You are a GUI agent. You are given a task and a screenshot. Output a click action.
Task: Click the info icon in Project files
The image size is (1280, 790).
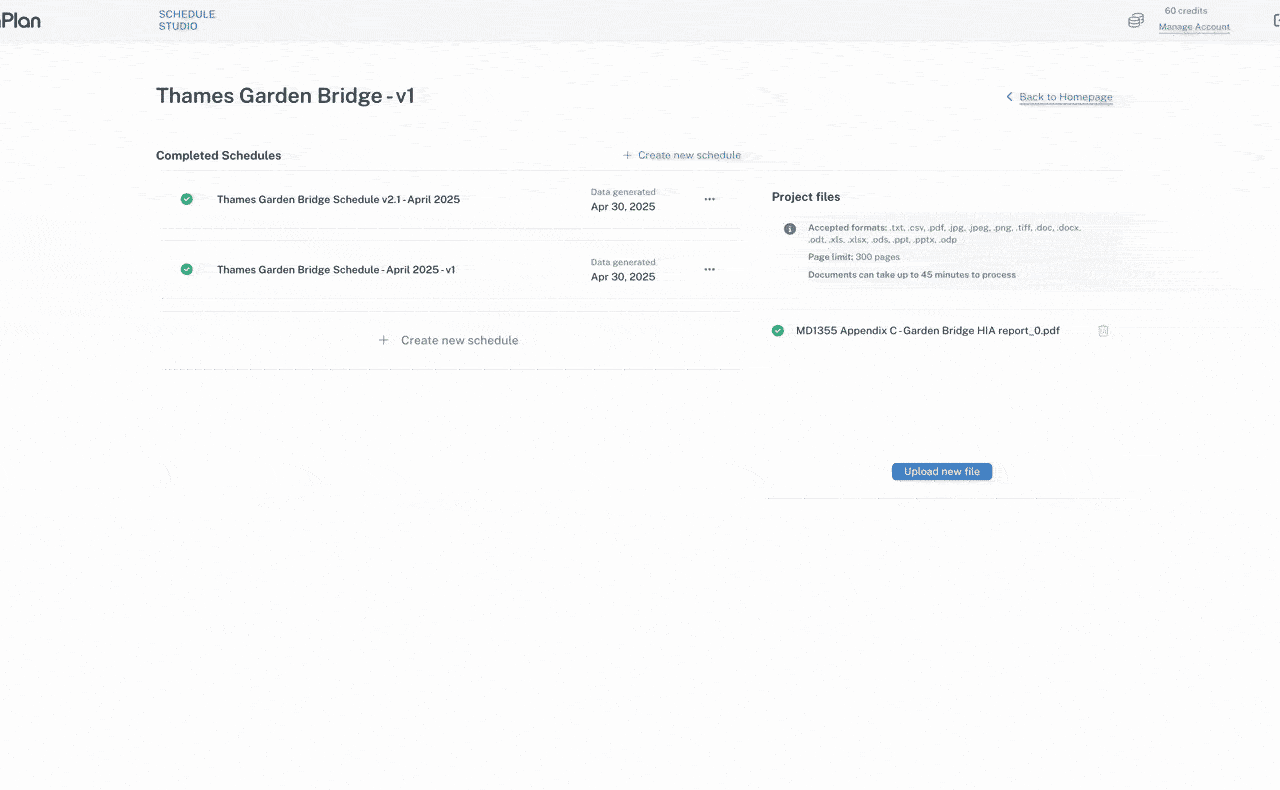tap(789, 228)
